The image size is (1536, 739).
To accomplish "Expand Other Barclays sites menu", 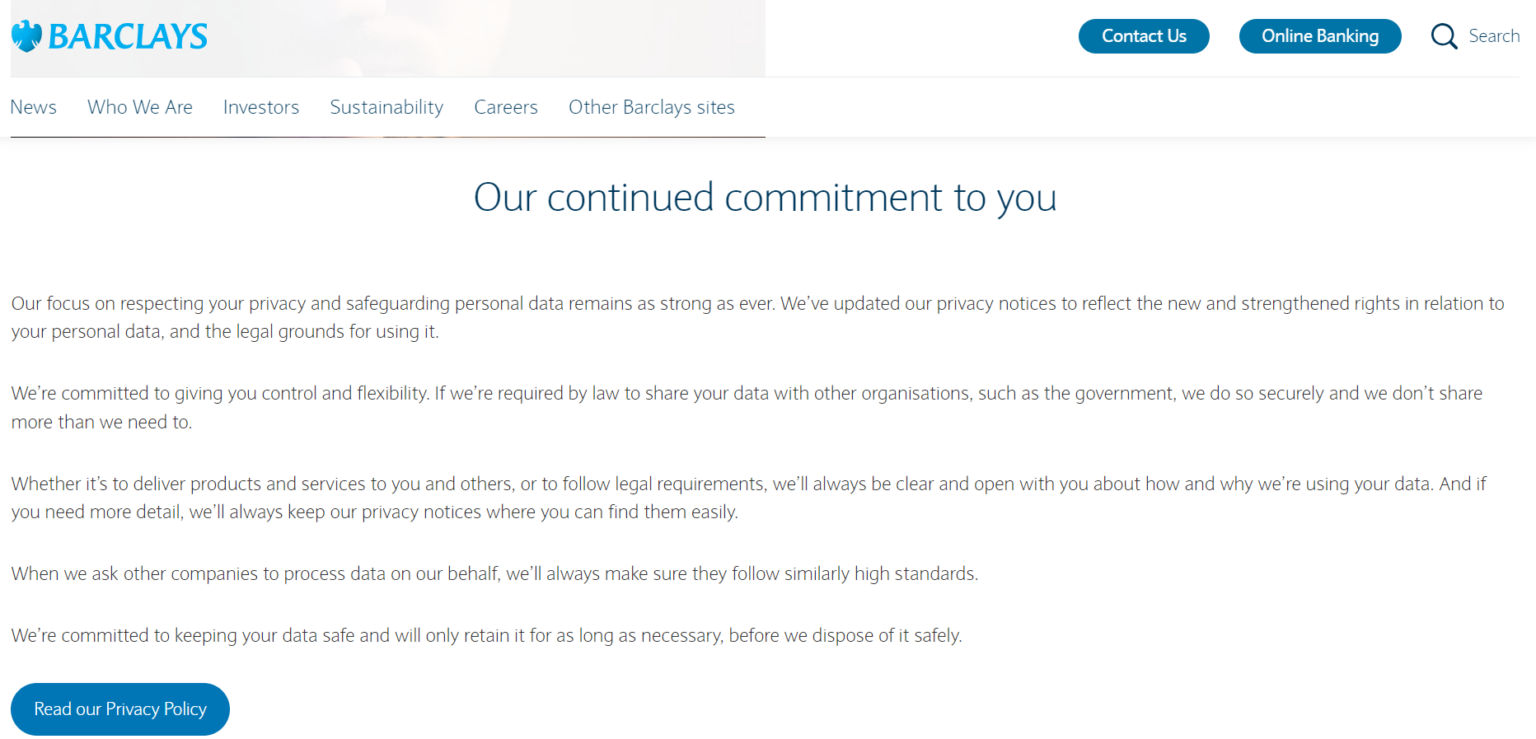I will (x=652, y=107).
